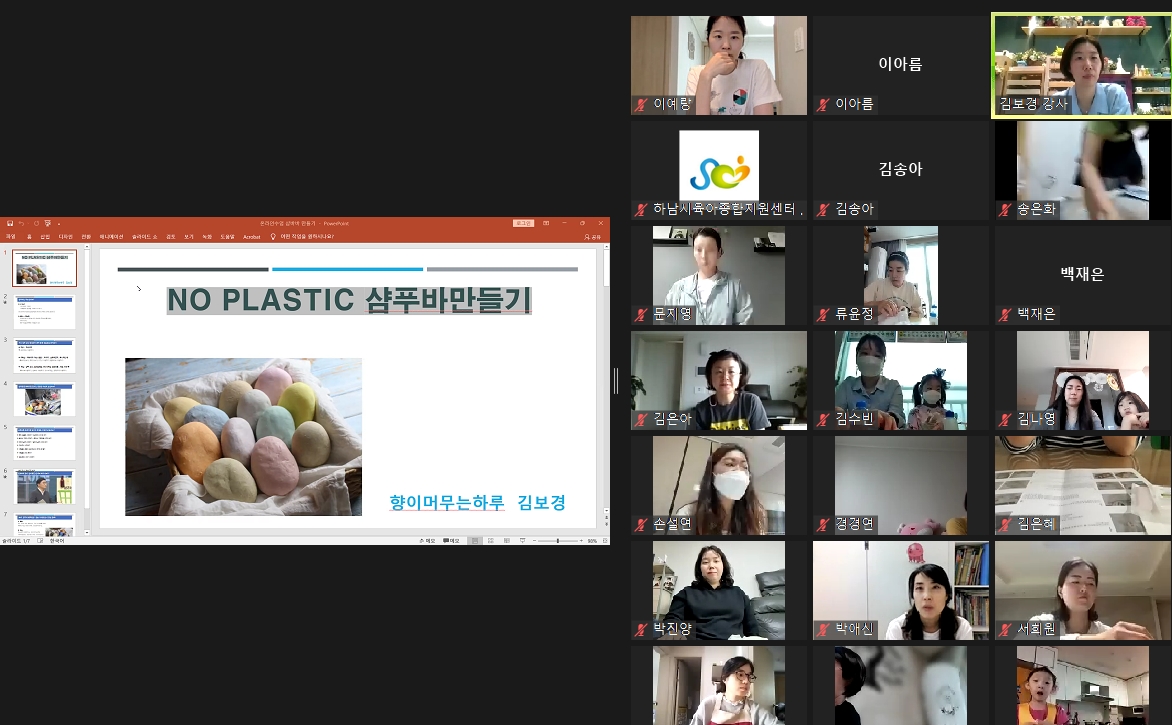Click the slide count indicator in status bar

click(x=16, y=540)
